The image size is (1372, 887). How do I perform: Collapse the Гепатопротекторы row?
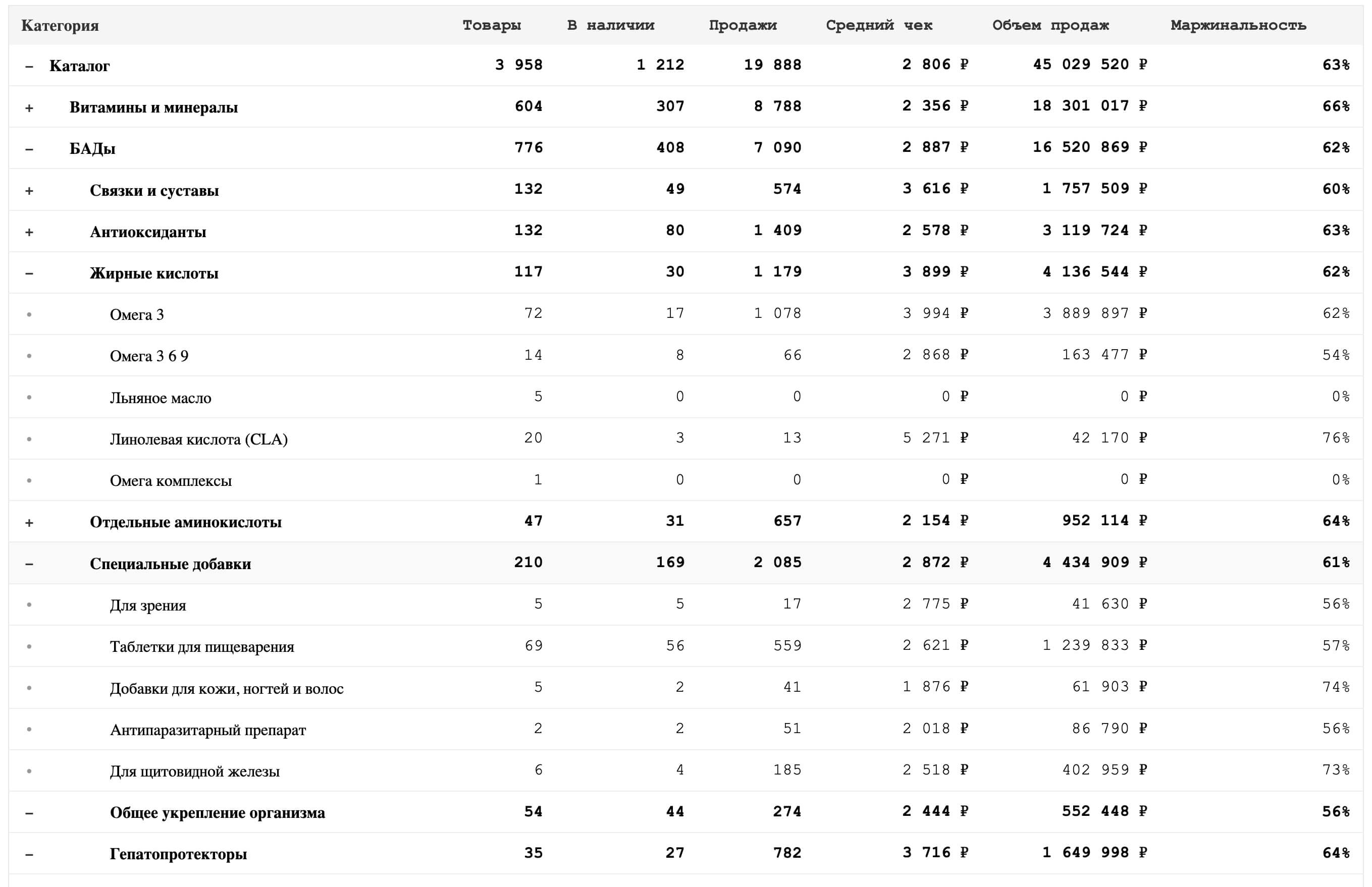[x=29, y=855]
